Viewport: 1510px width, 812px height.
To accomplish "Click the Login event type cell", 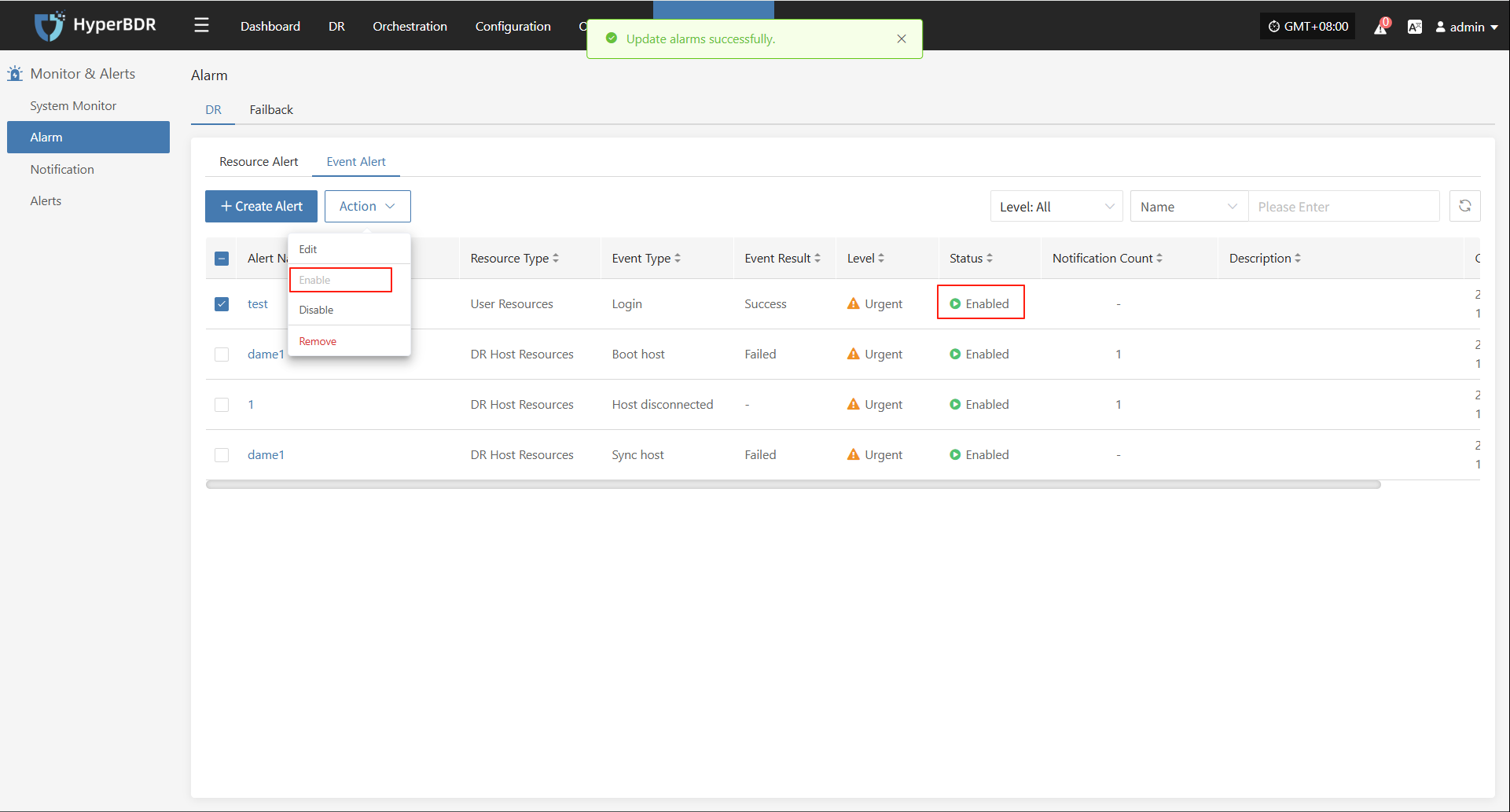I will click(x=626, y=303).
